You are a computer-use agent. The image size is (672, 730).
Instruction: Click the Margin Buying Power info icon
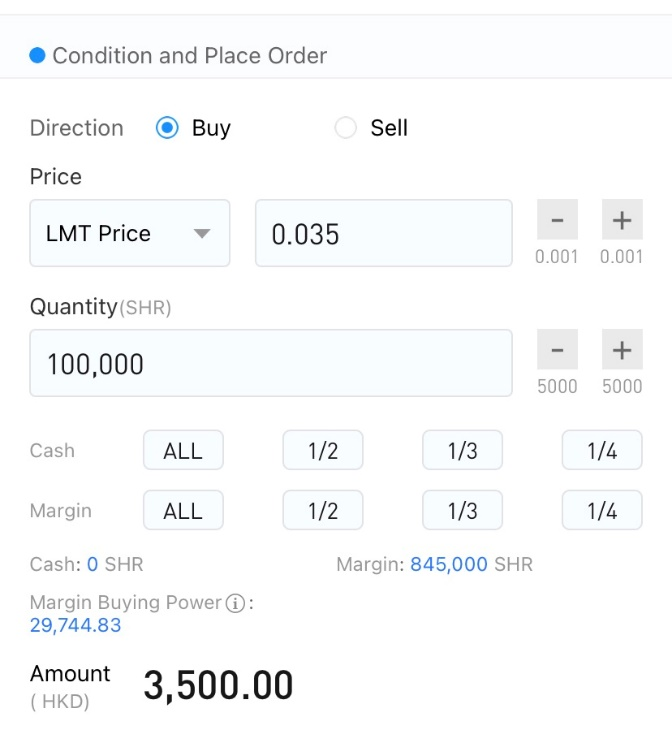(235, 603)
